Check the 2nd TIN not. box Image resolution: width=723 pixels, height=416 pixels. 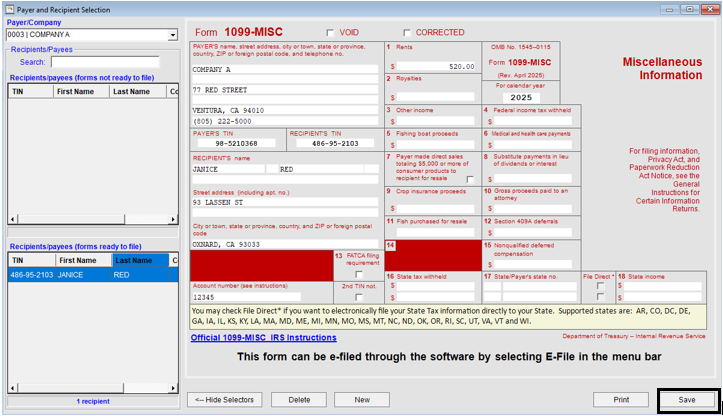point(359,297)
